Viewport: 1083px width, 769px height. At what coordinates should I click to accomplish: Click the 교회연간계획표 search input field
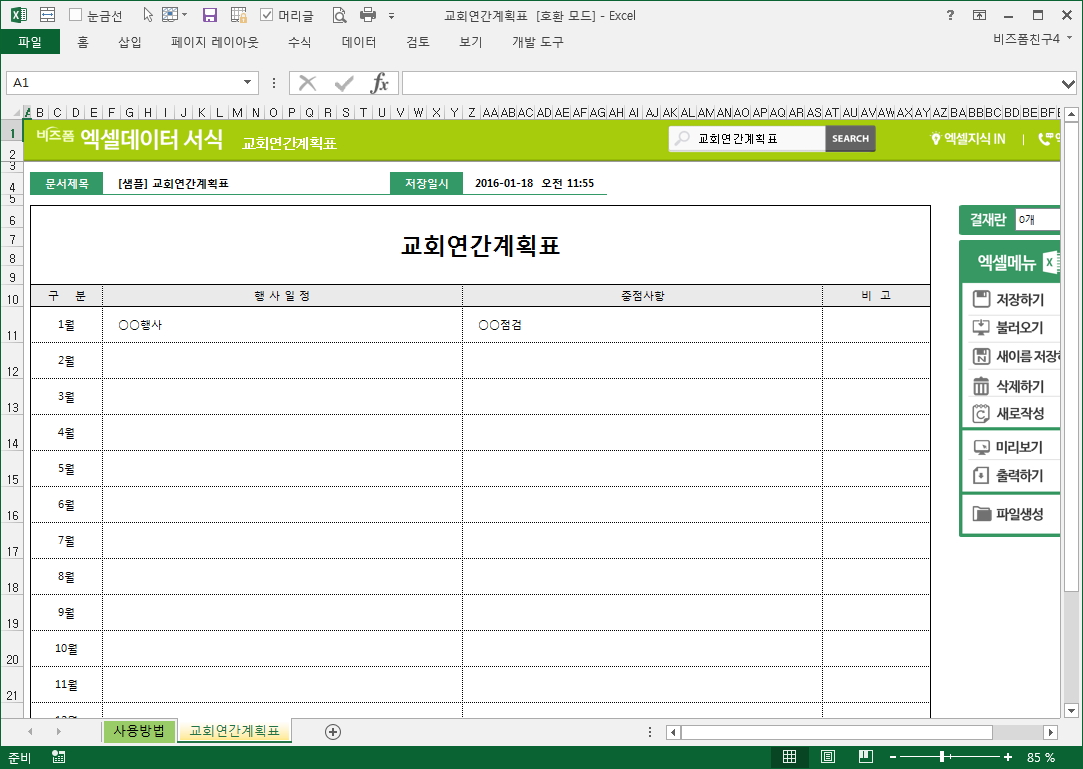tap(755, 139)
